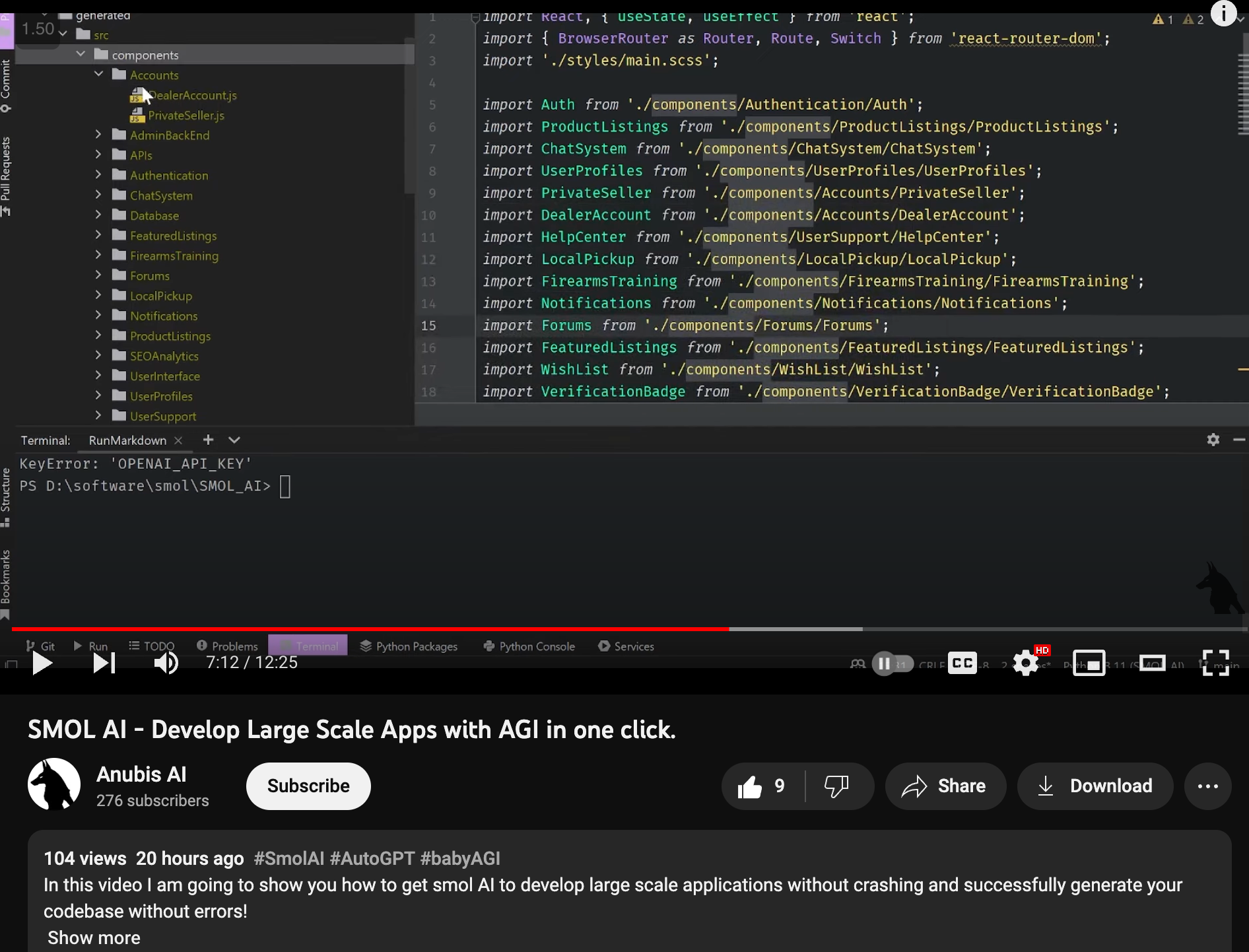This screenshot has height=952, width=1249.
Task: Dislike the video with thumbs down
Action: [836, 786]
